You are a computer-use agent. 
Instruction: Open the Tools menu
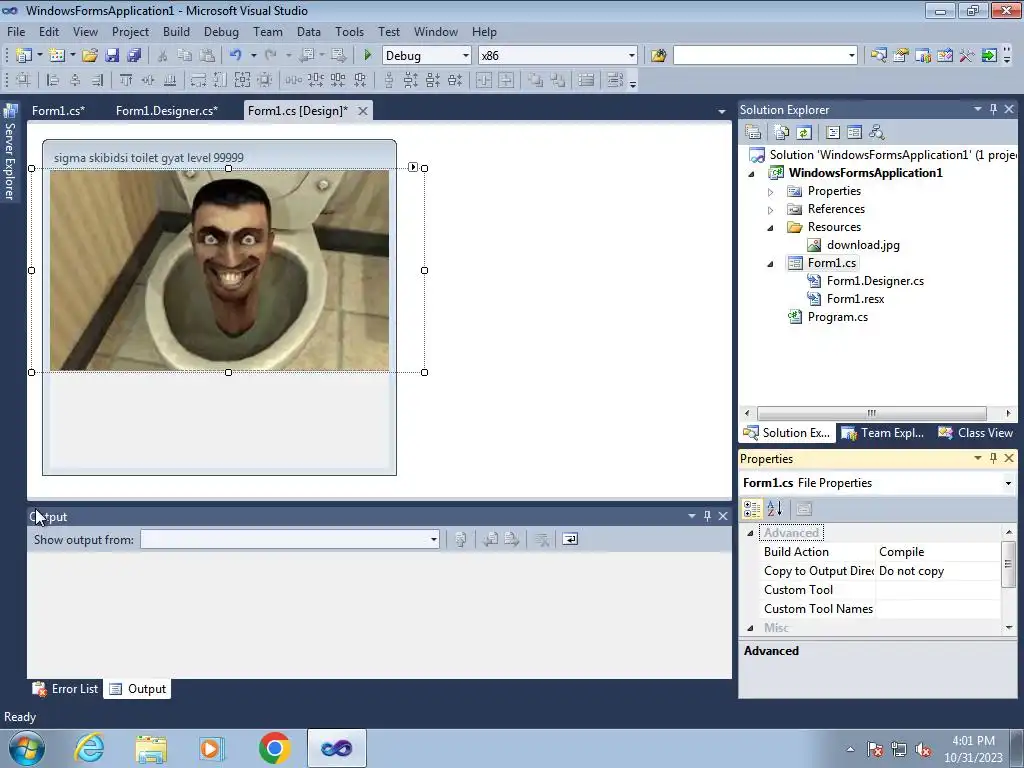pos(349,31)
